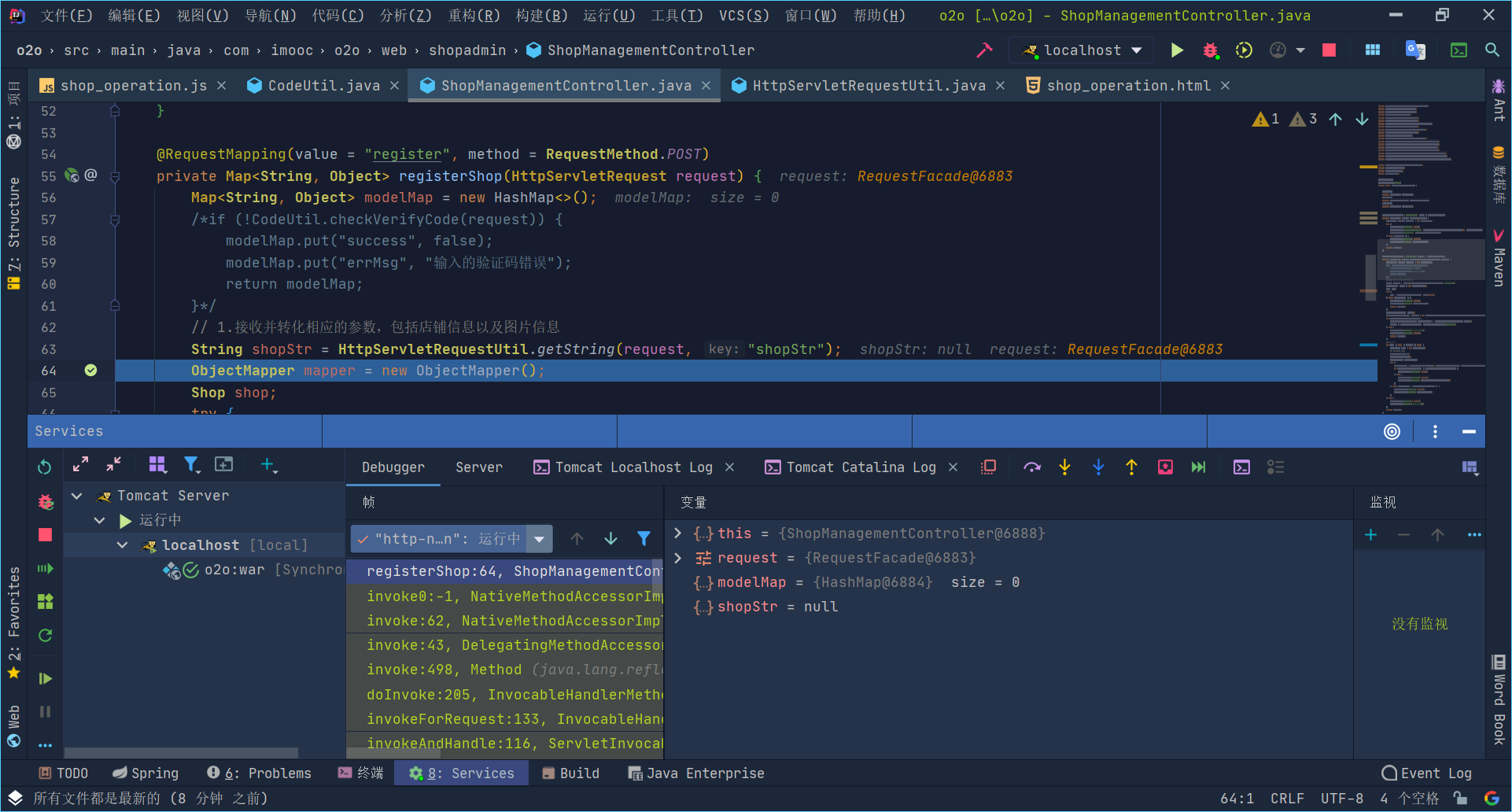Click the shopadmin breadcrumb in the navigation bar
Screen dimensions: 1512x812
467,50
